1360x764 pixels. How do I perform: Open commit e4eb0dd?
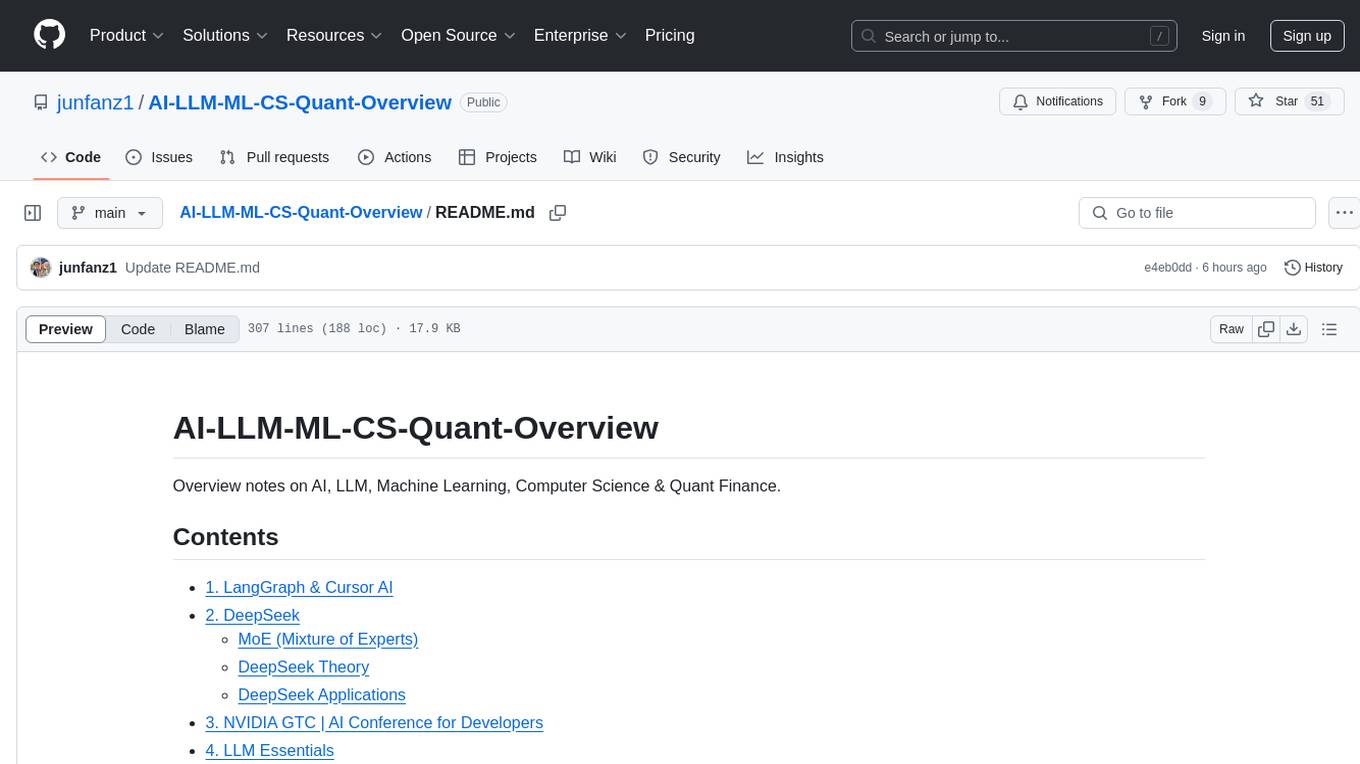click(1168, 267)
